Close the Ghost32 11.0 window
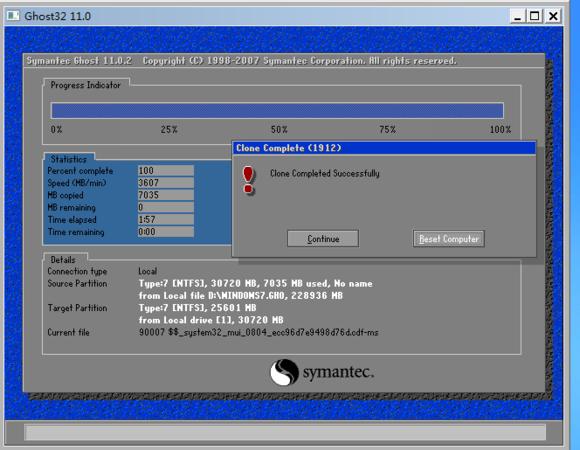The image size is (580, 450). point(553,16)
